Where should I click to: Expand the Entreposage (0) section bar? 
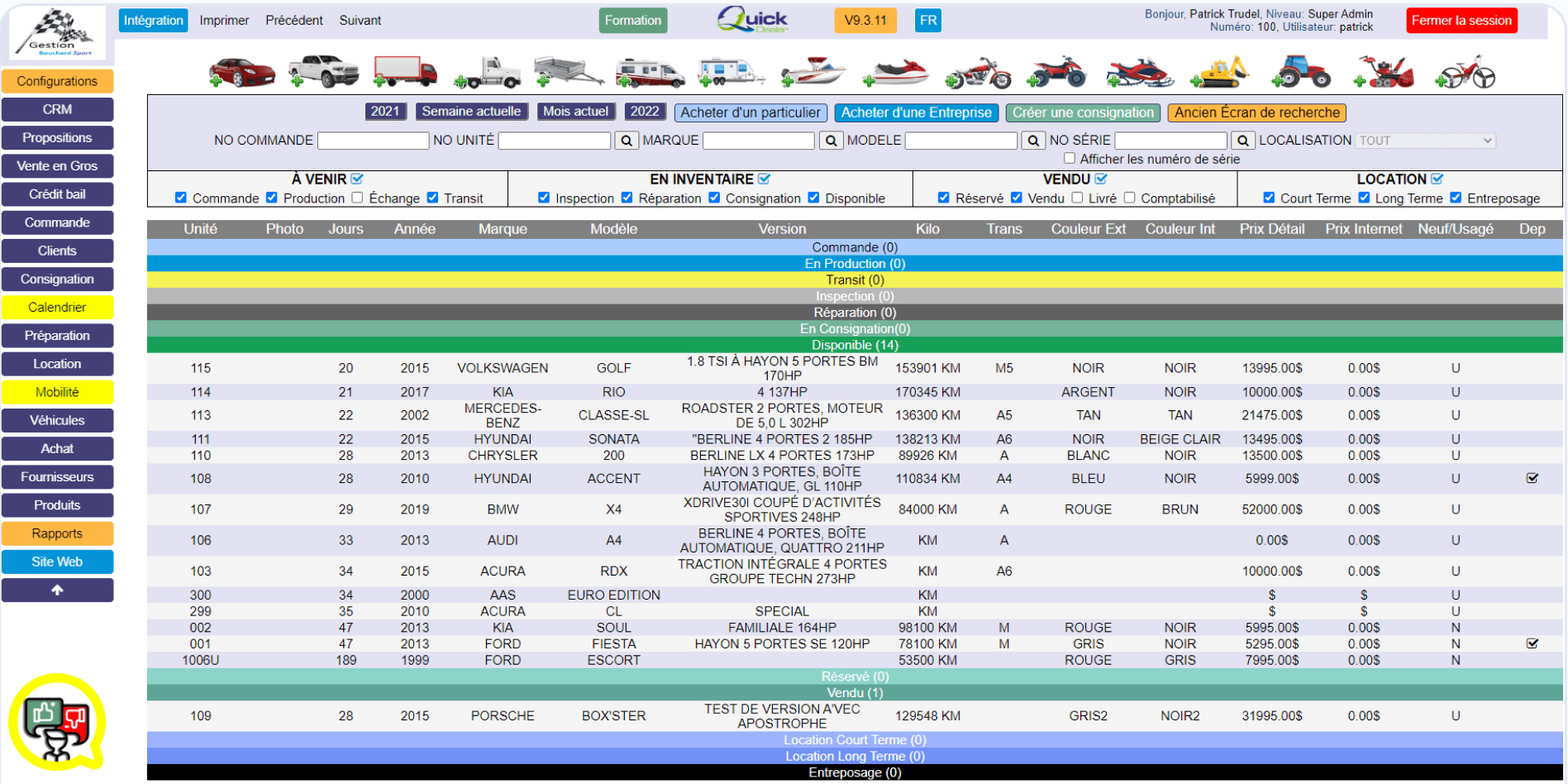pos(855,772)
